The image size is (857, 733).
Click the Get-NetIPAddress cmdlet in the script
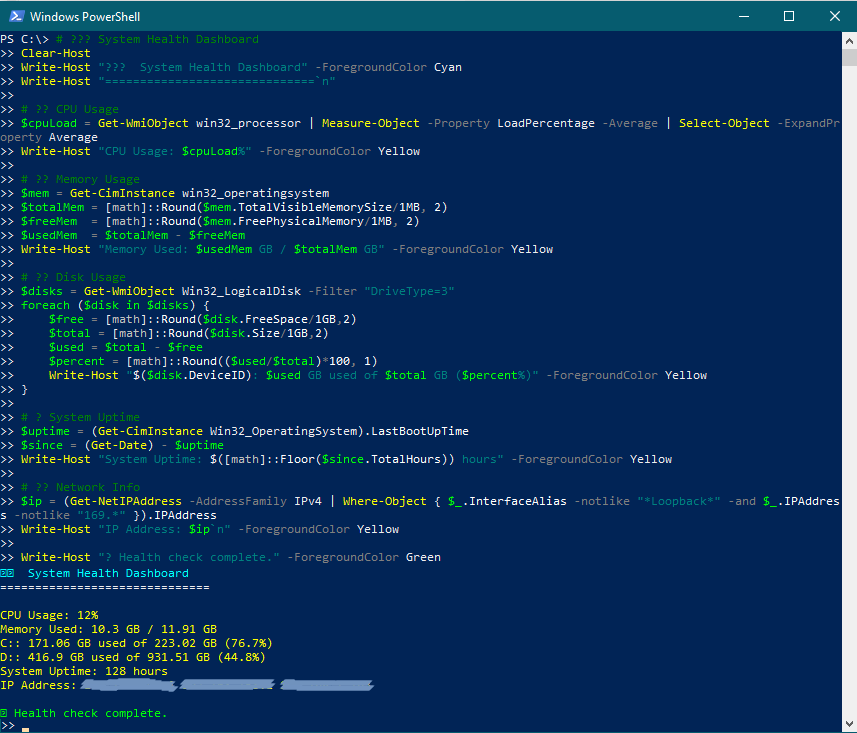click(112, 501)
